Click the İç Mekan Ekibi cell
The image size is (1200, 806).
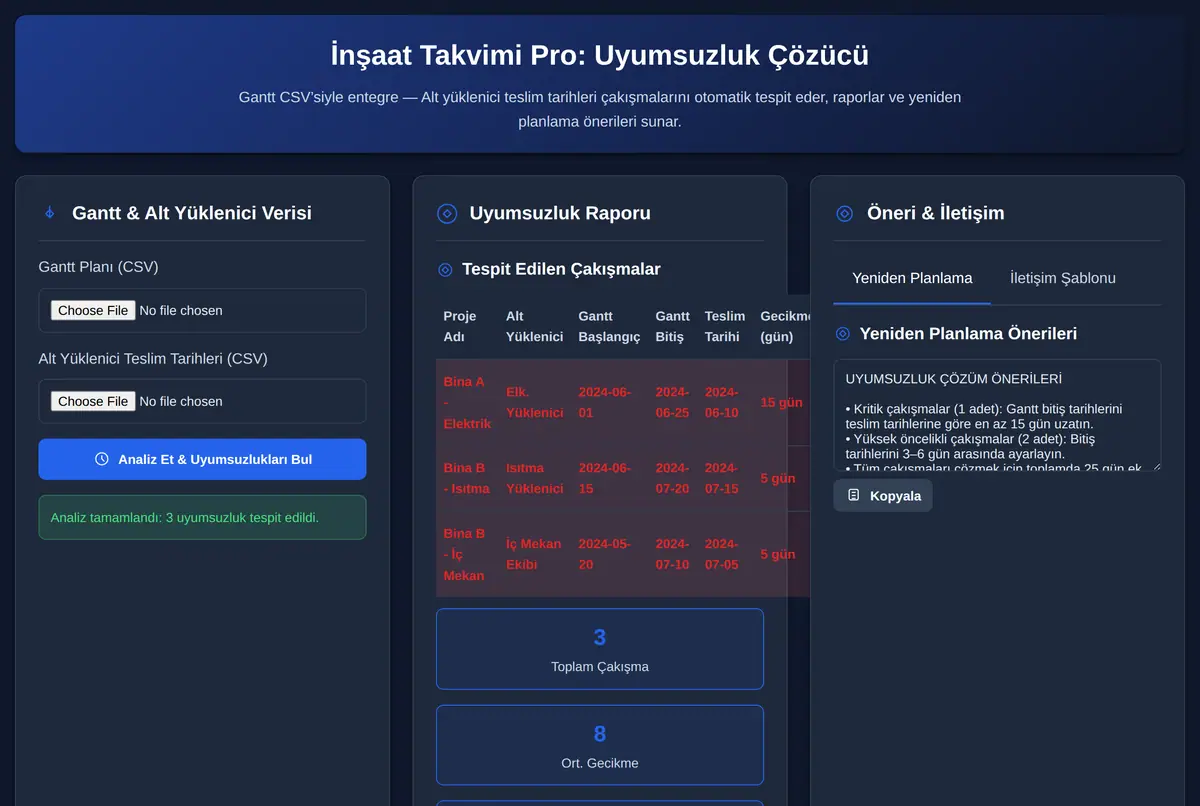click(534, 554)
